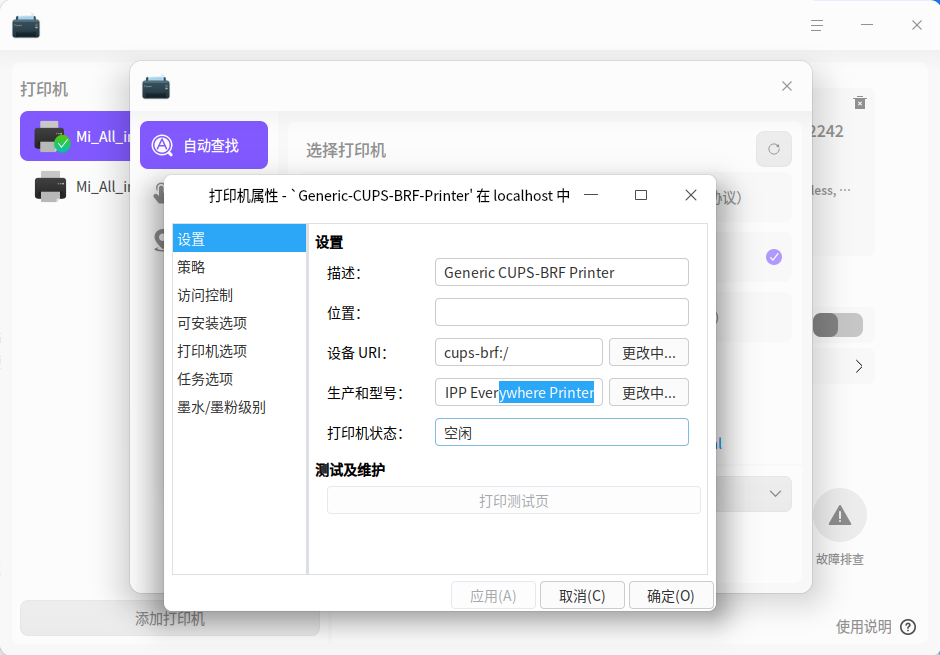
Task: Open 访问控制 page in properties sidebar
Action: coord(239,295)
